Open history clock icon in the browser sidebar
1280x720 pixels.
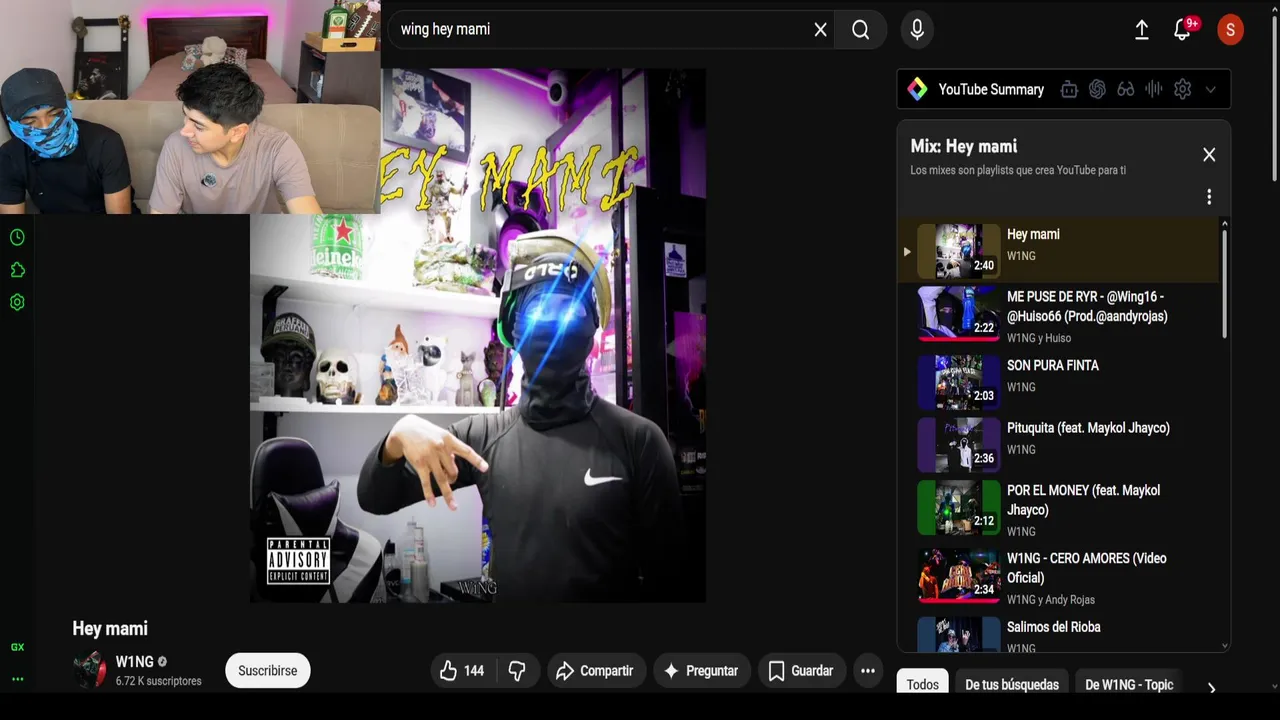(x=17, y=237)
